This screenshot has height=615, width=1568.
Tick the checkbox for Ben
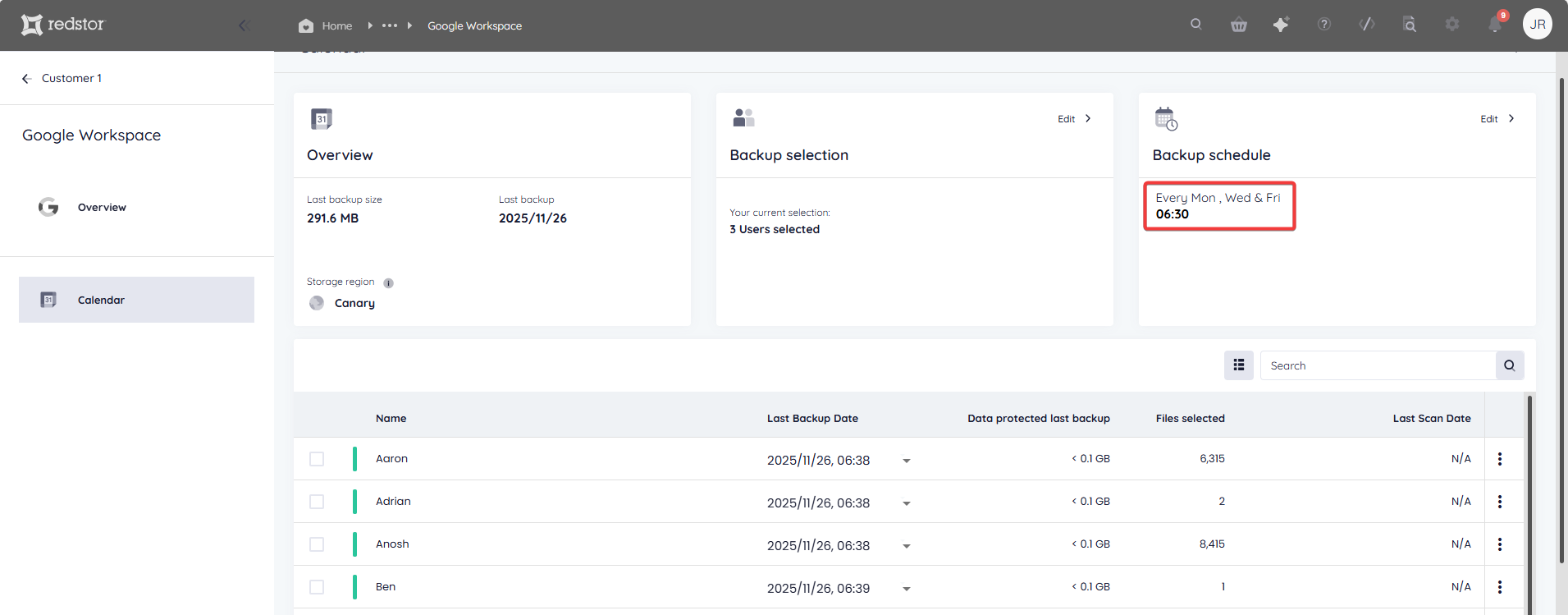coord(317,587)
